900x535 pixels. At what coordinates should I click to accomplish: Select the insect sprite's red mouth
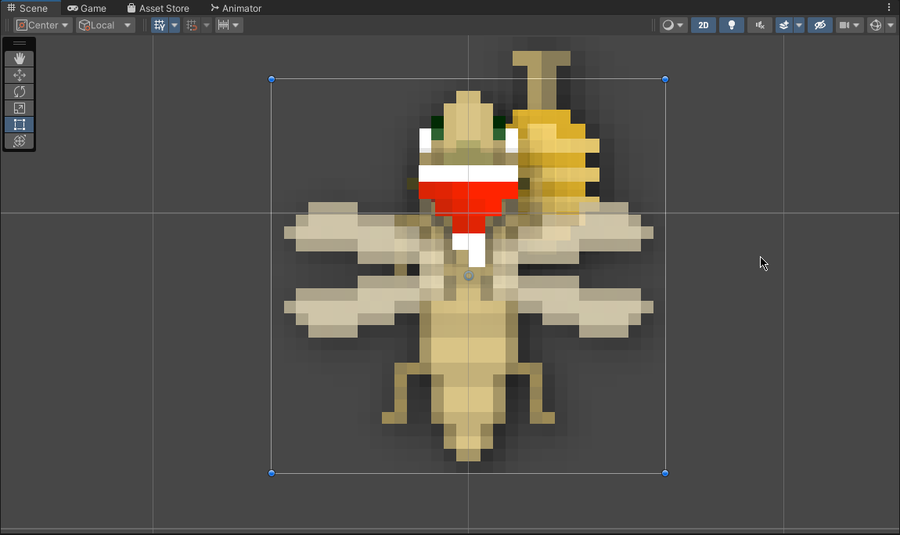tap(468, 207)
